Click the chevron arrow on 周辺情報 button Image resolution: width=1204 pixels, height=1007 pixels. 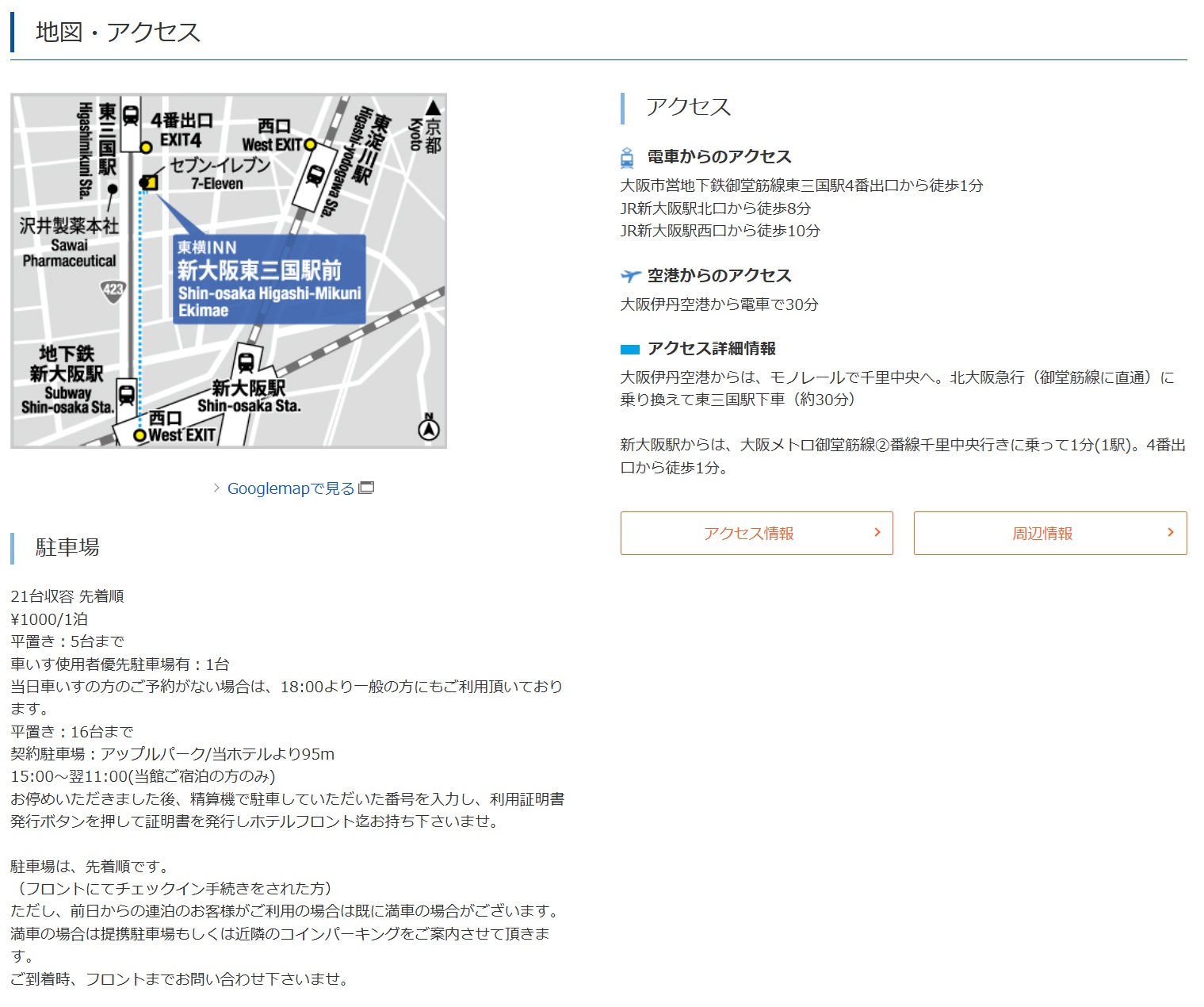coord(1171,532)
